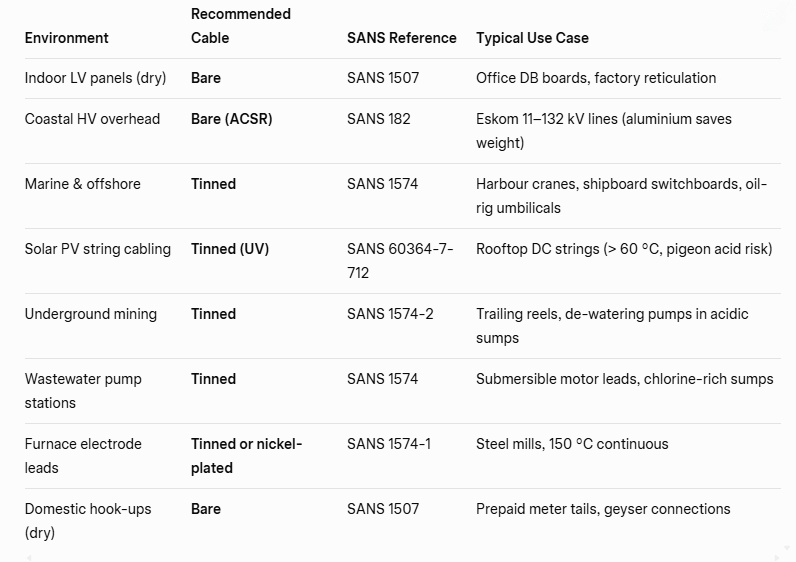Click the Recommended Cable column header
This screenshot has width=796, height=562.
[241, 26]
